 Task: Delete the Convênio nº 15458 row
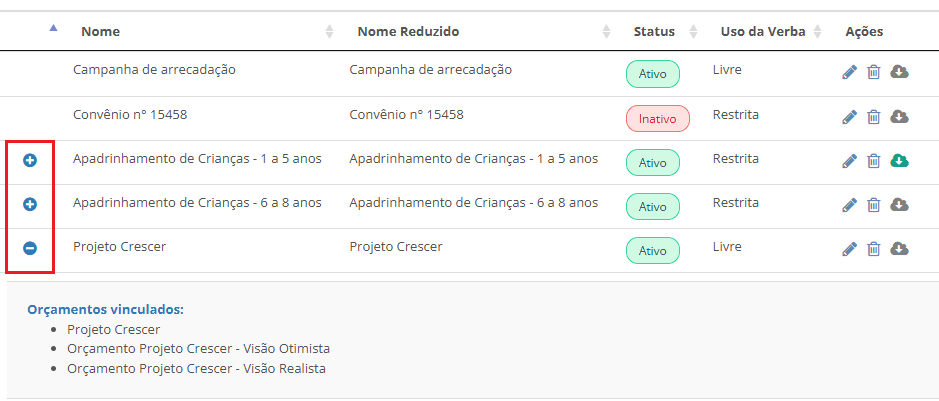point(873,116)
